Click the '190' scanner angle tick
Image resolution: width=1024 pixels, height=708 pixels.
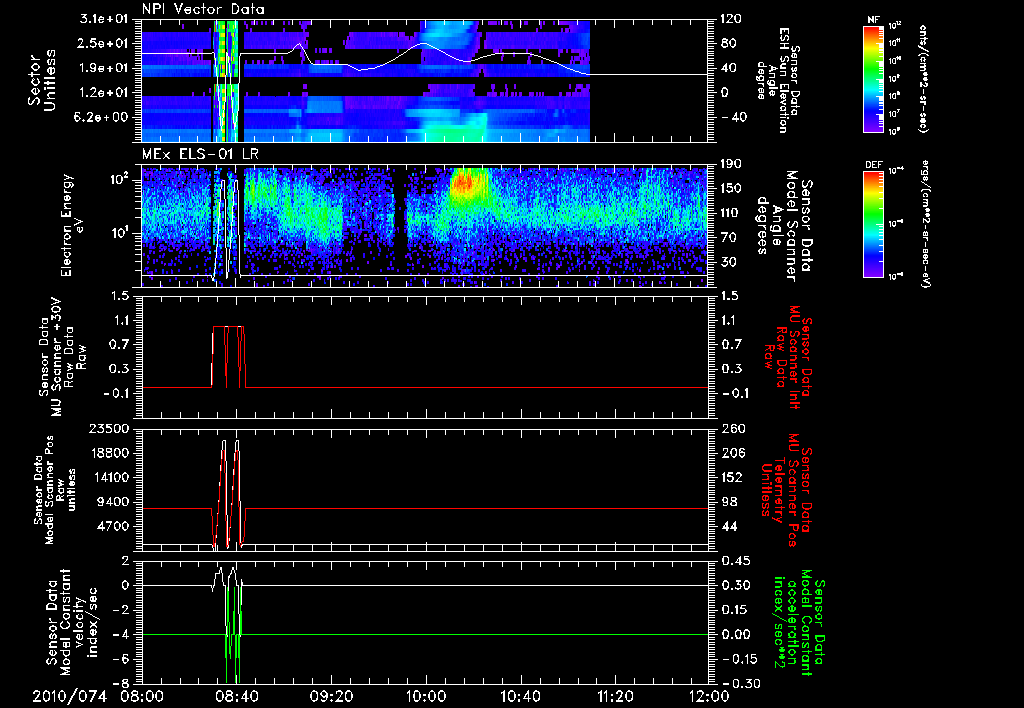731,164
